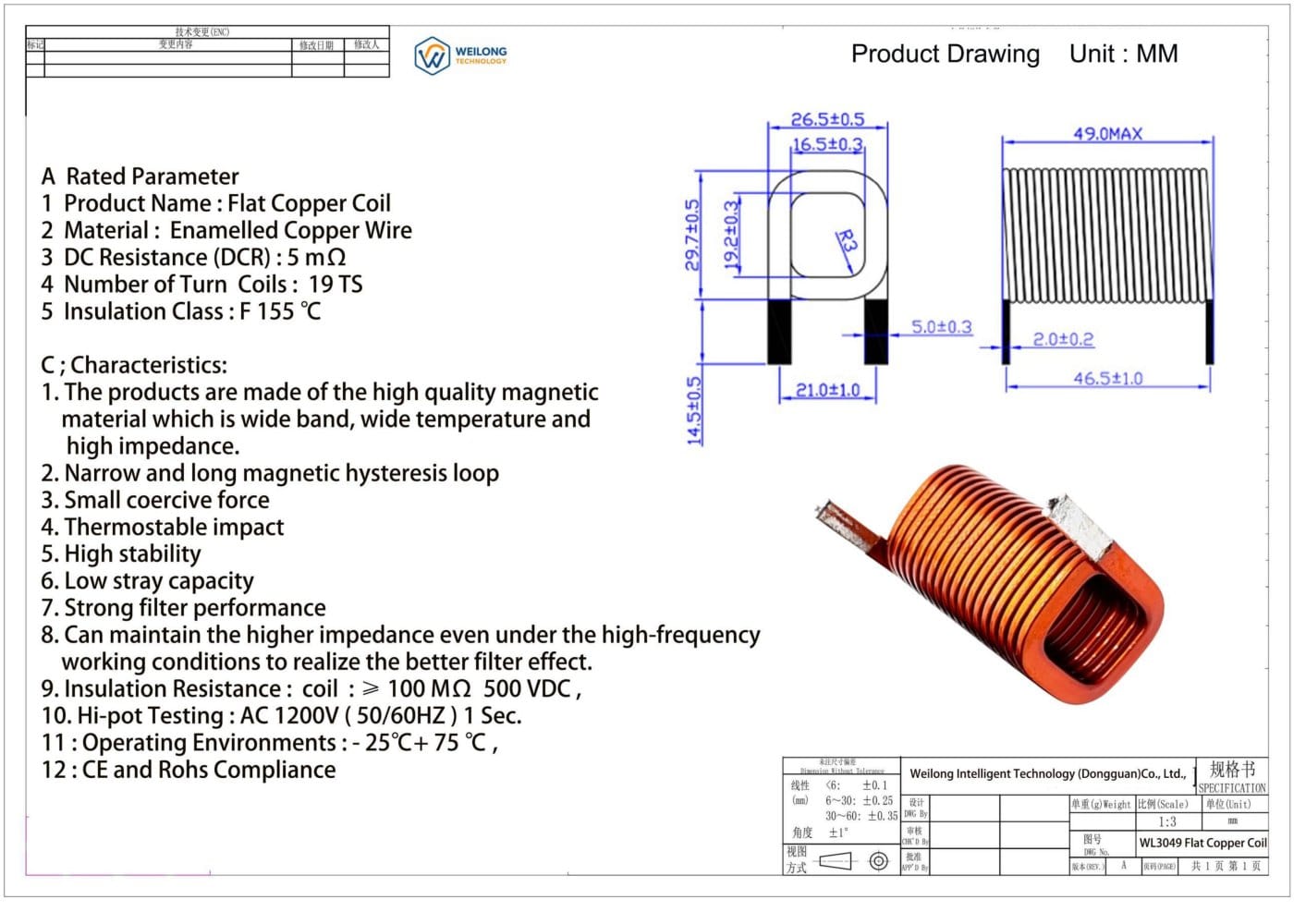The width and height of the screenshot is (1306, 924).
Task: Click 'Low stray capacity' line
Action: pos(148,580)
